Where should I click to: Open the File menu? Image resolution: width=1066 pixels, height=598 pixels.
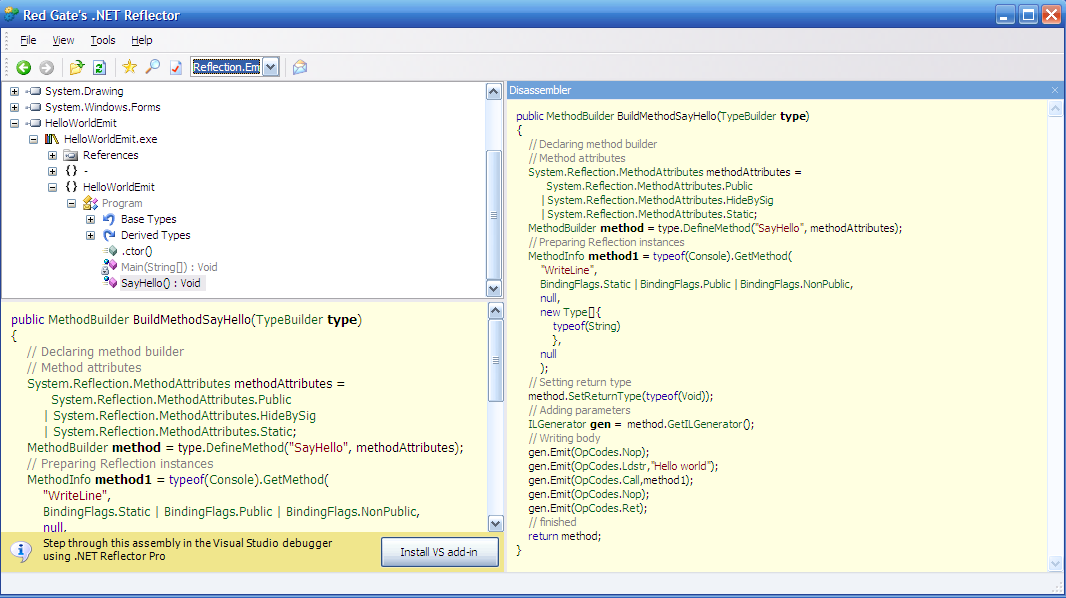point(28,40)
